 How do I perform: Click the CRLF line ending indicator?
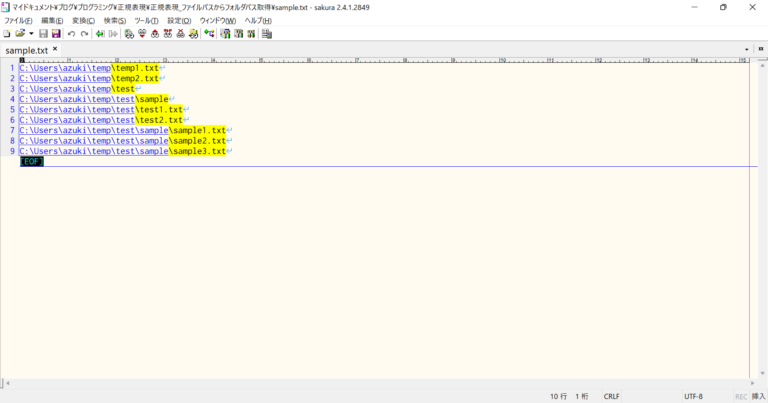tap(611, 396)
